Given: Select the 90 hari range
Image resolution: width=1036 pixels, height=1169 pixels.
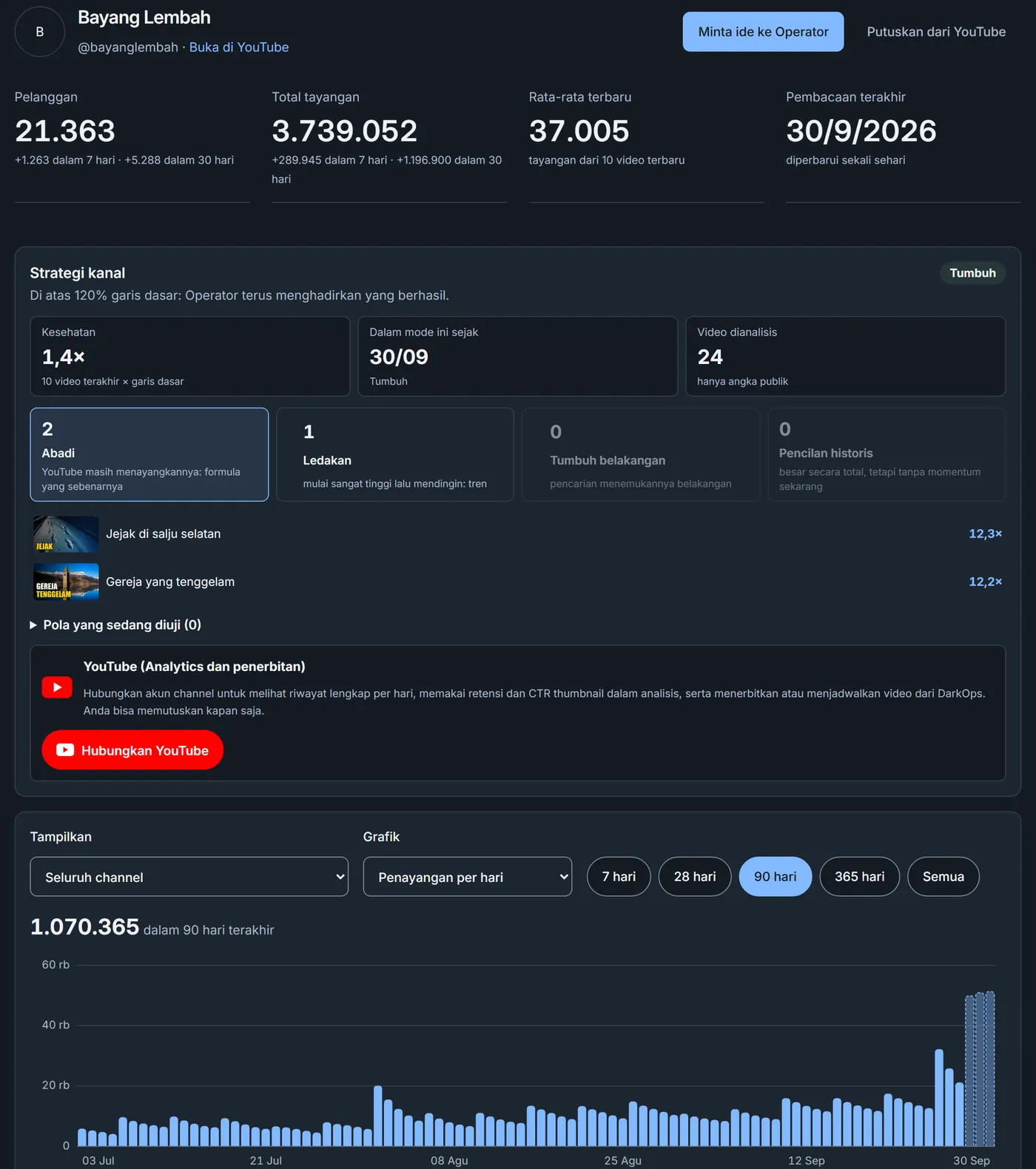Looking at the screenshot, I should (x=776, y=877).
